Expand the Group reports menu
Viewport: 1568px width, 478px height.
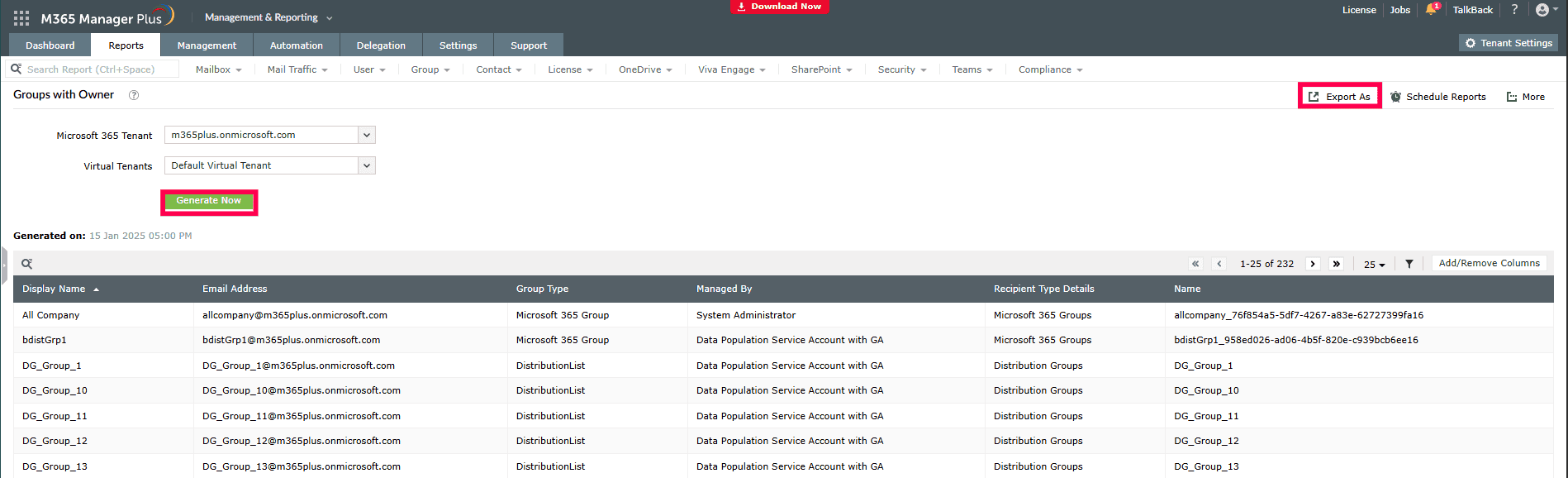click(430, 69)
